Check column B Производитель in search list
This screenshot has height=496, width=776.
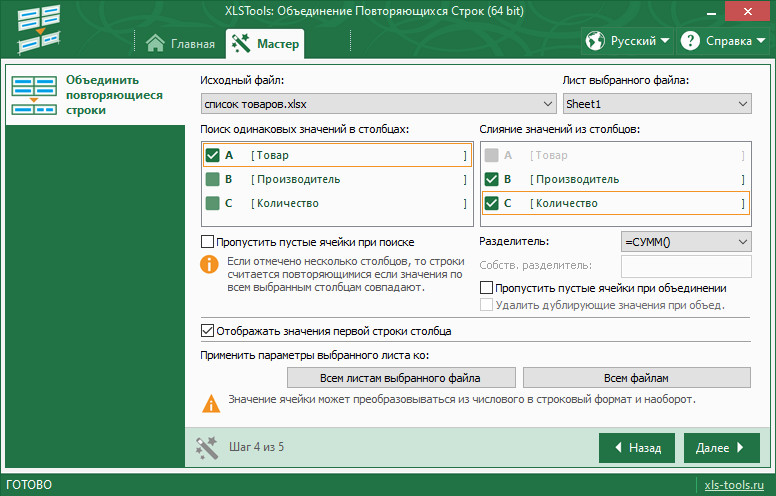coord(212,179)
